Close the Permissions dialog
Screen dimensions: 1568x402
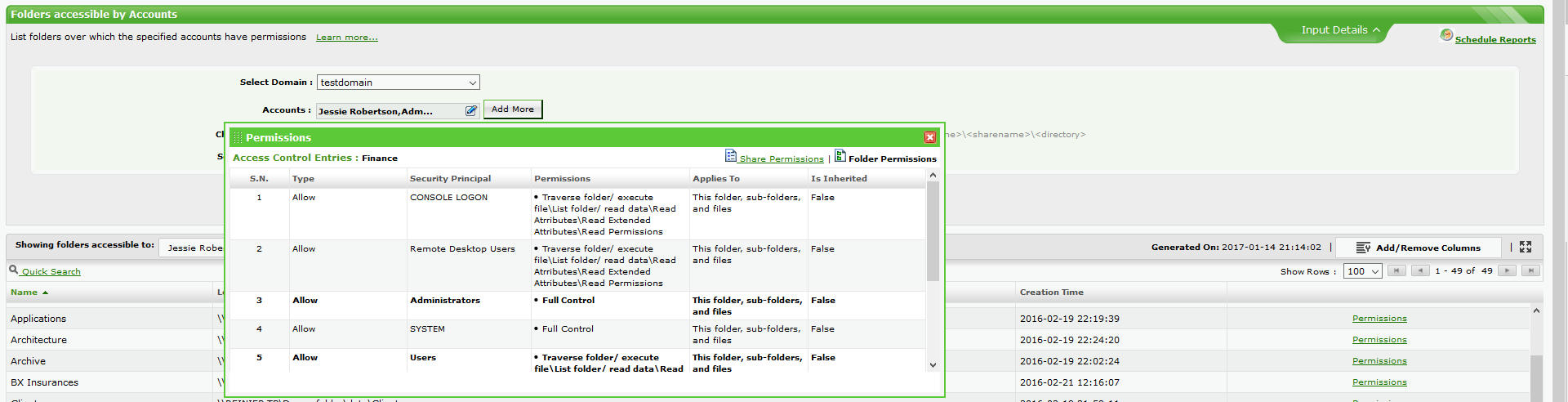point(929,137)
